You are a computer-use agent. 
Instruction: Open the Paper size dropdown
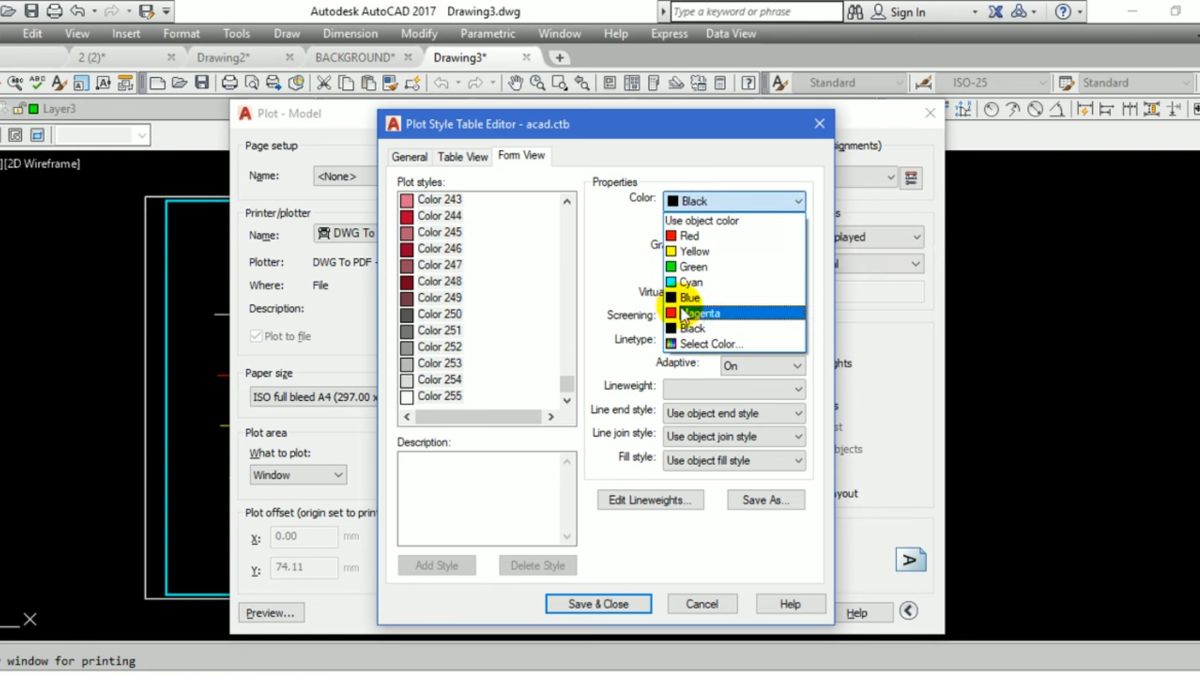[314, 397]
